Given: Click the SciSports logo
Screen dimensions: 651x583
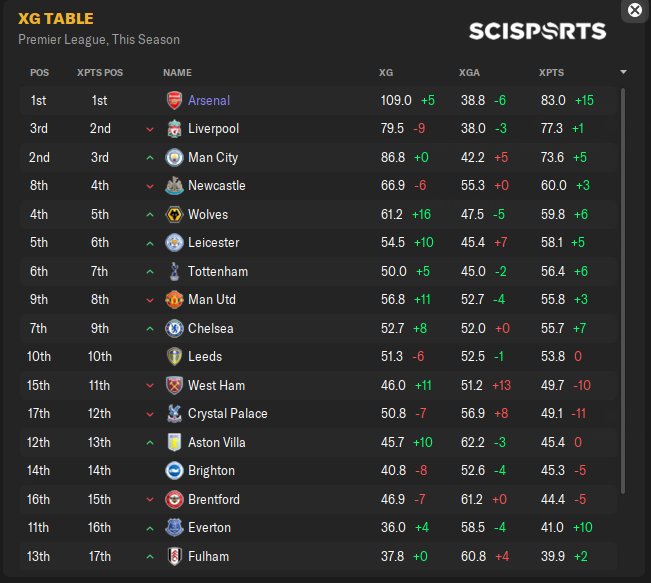Looking at the screenshot, I should [537, 31].
